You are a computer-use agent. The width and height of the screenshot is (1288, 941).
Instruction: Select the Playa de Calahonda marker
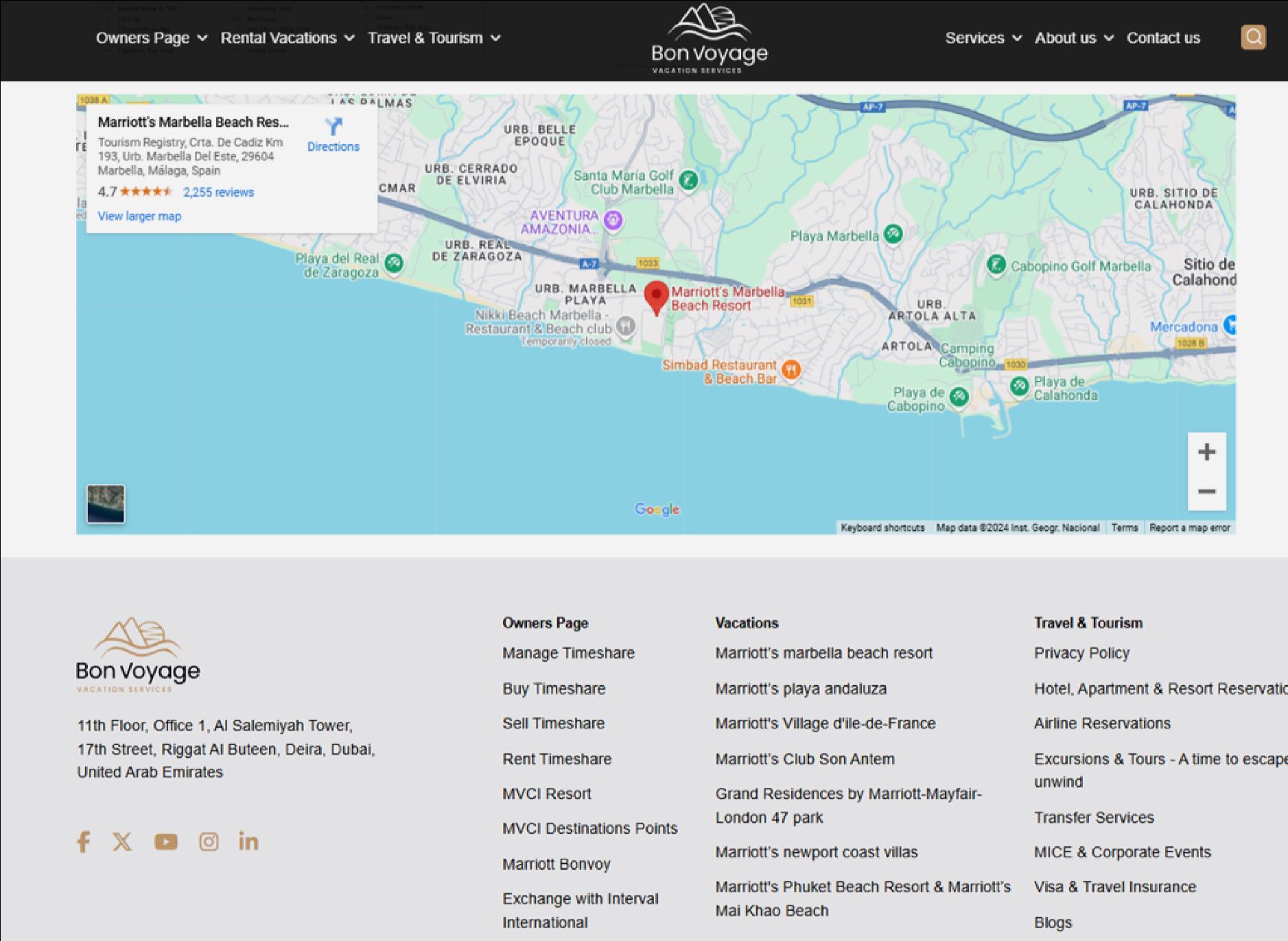[x=1019, y=386]
